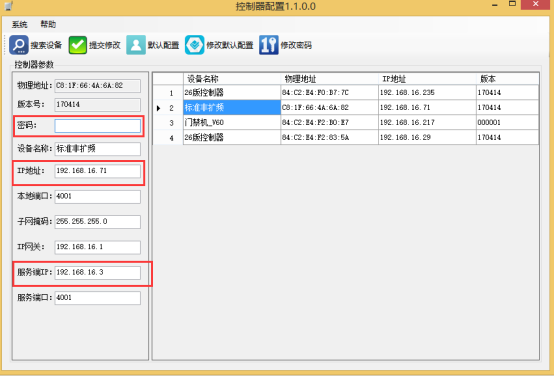Click IP cell 192.168.16.217

pos(427,123)
